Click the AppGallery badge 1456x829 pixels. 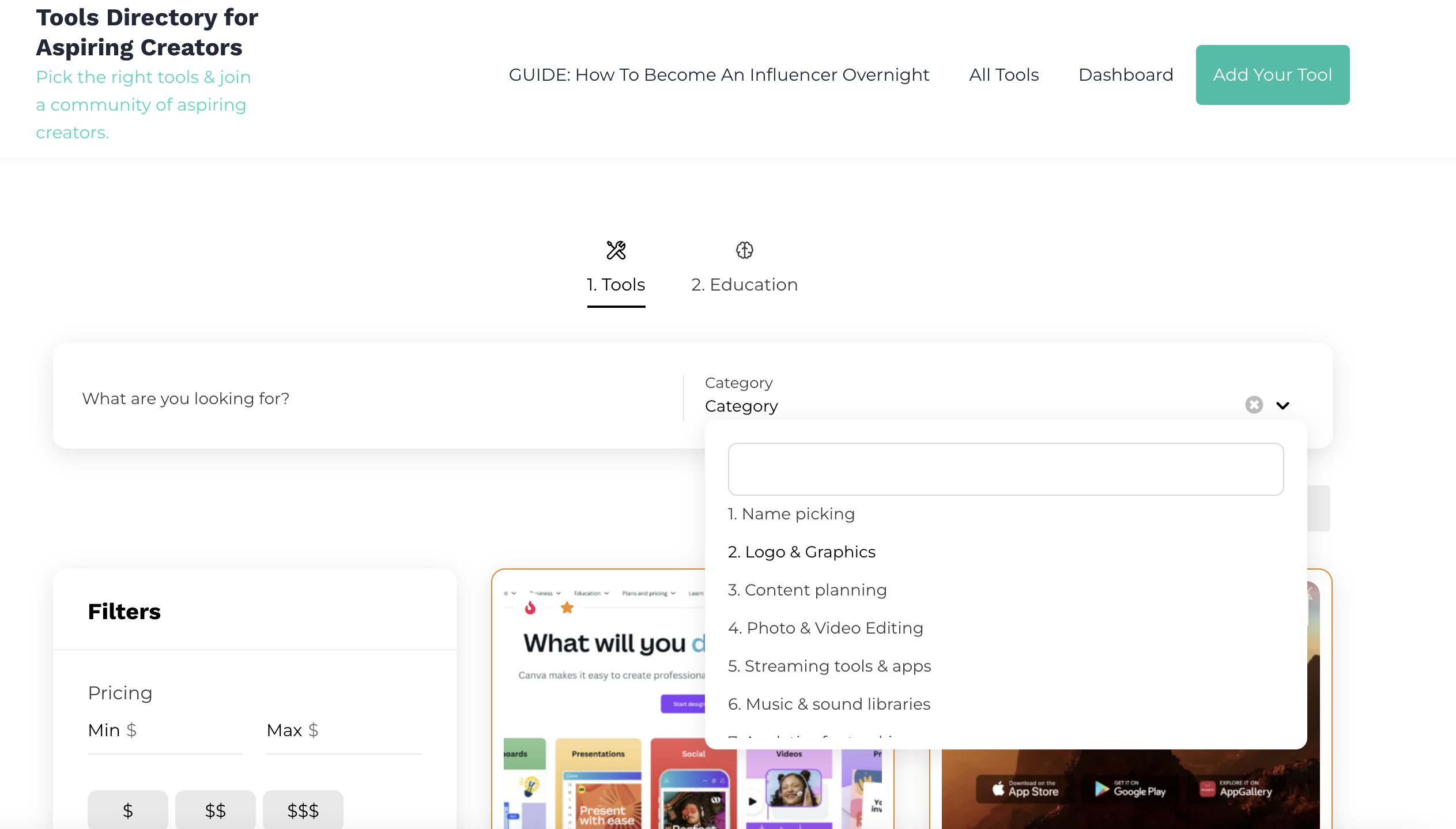1236,789
